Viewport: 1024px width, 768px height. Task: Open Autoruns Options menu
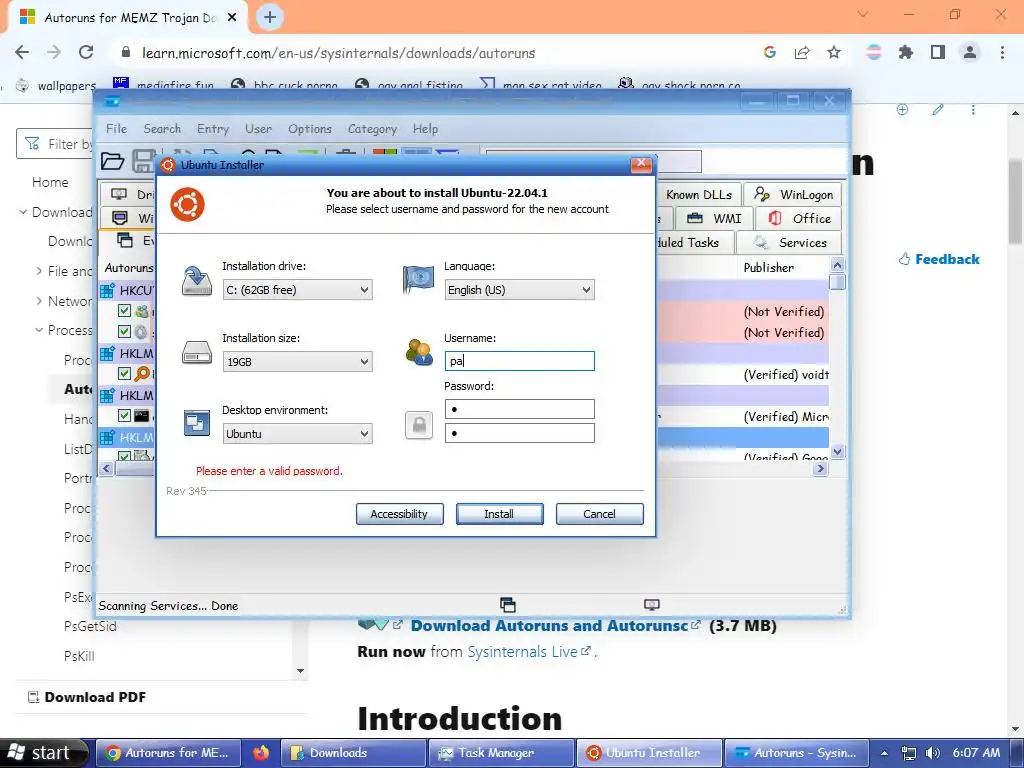(x=310, y=129)
